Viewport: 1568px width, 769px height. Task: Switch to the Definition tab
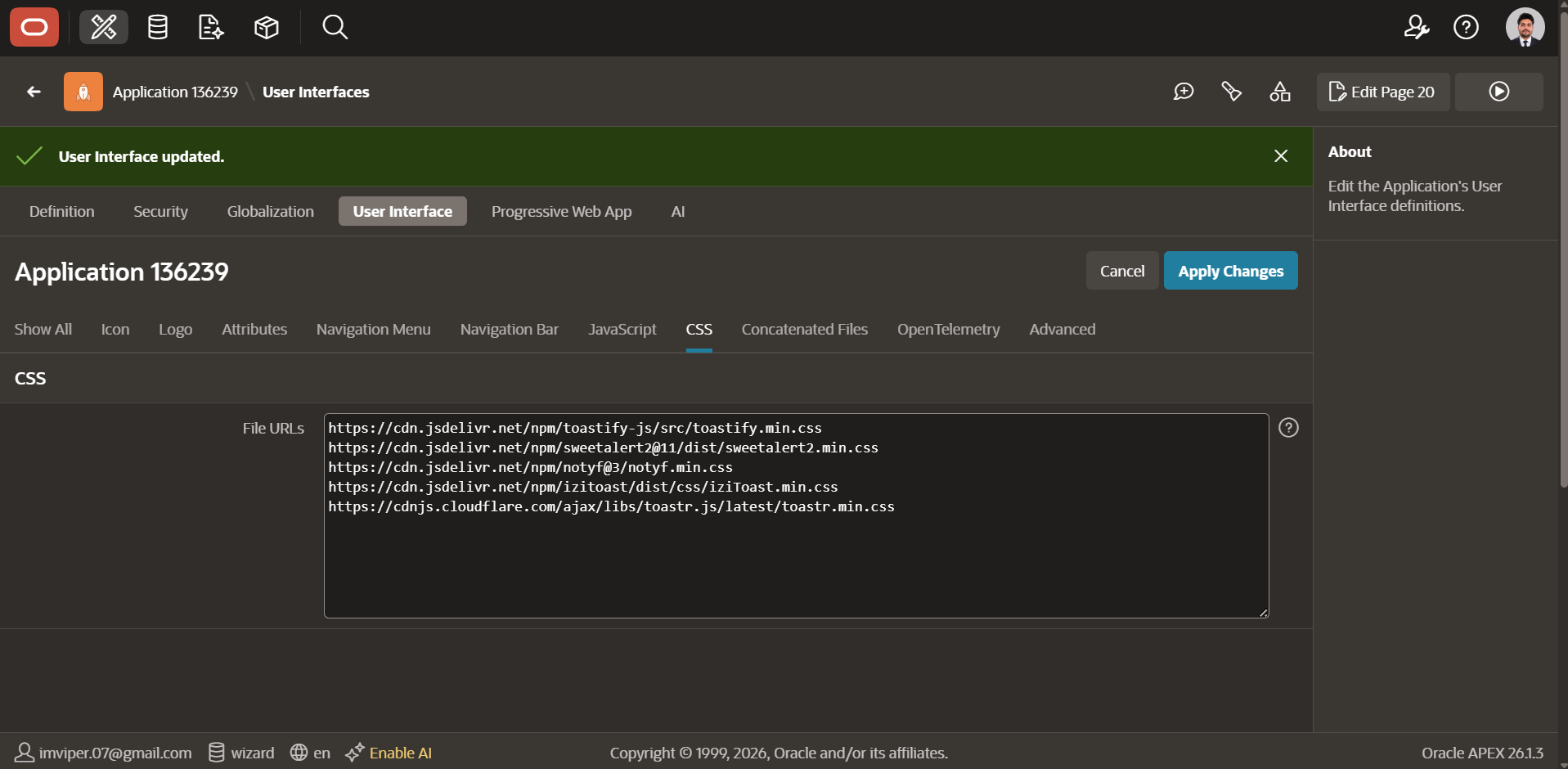pos(62,211)
